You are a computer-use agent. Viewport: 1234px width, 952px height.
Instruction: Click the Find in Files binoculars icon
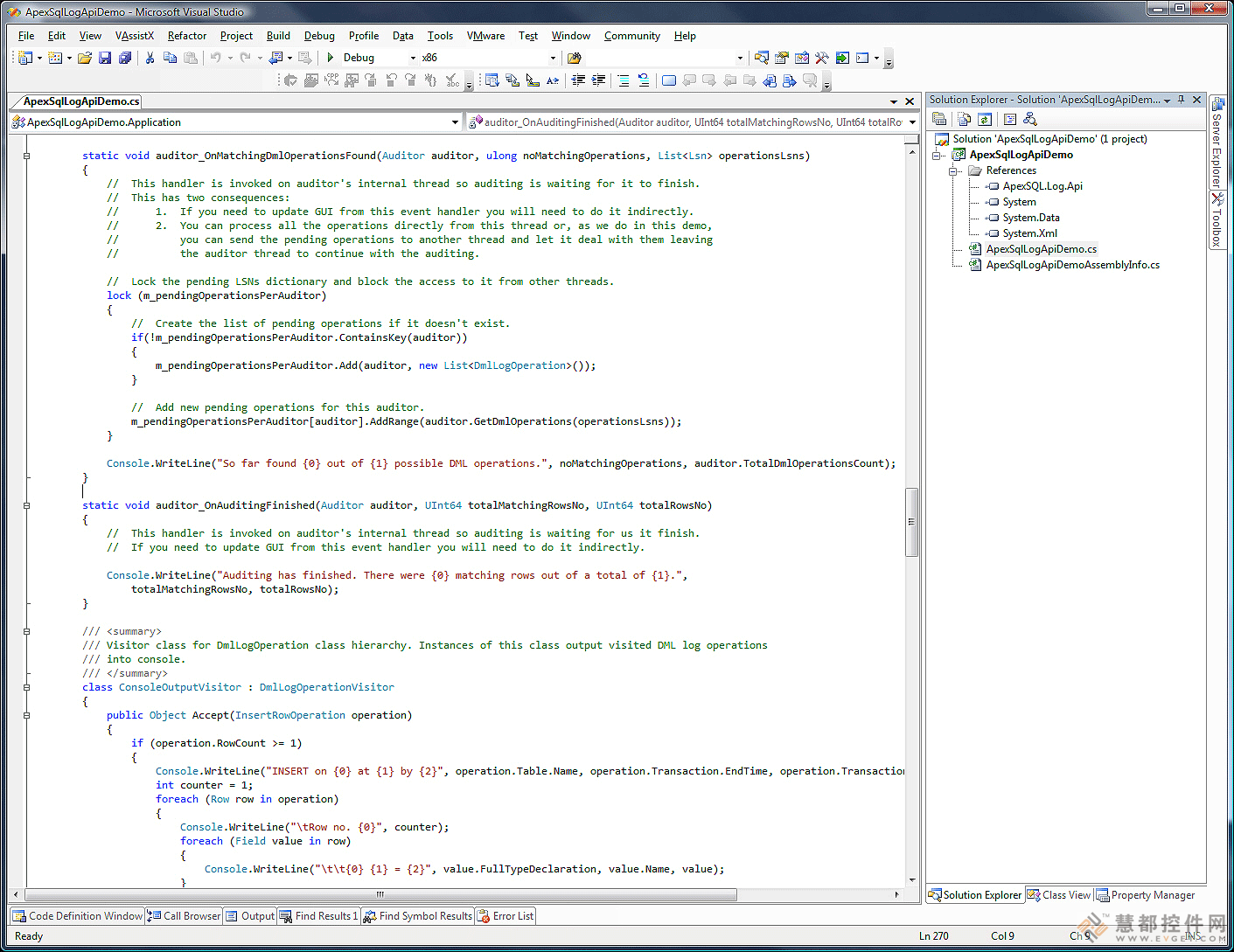pyautogui.click(x=575, y=58)
